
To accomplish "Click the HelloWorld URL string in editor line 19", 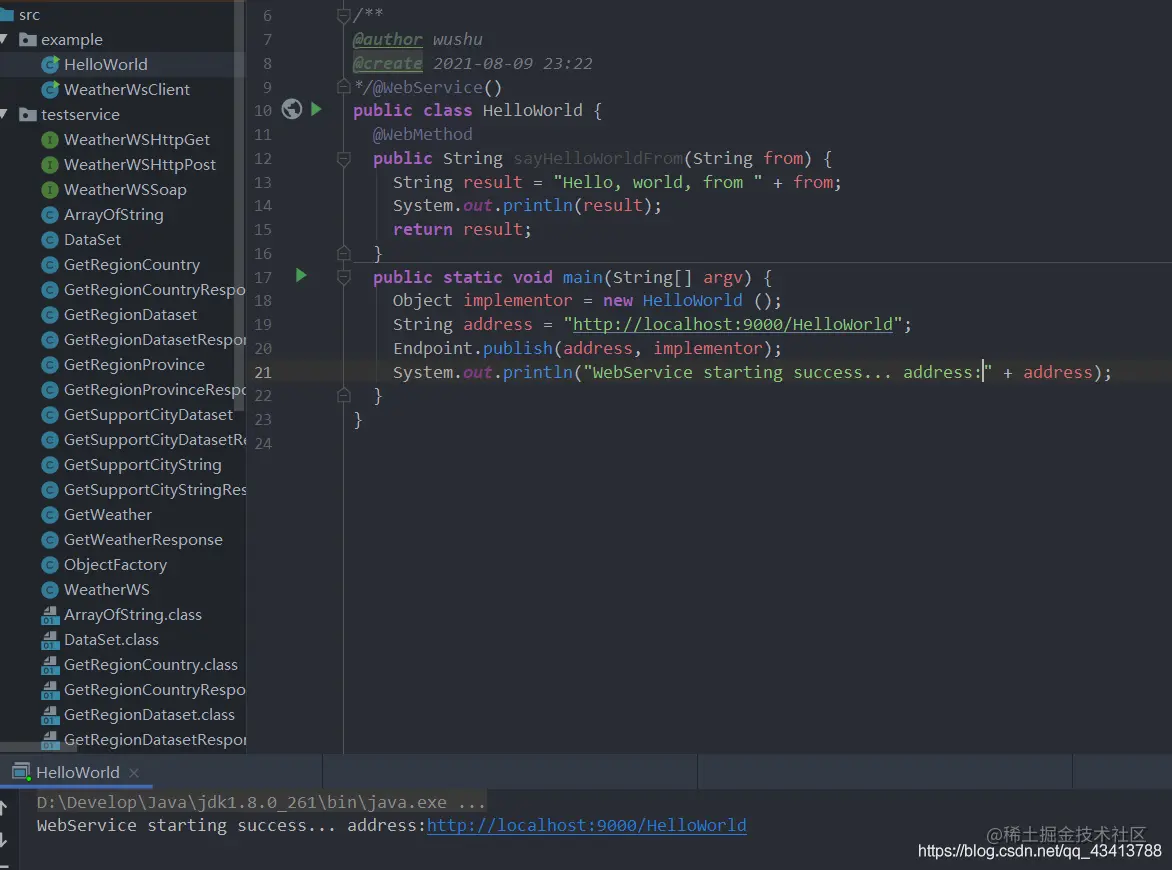I will pos(732,324).
